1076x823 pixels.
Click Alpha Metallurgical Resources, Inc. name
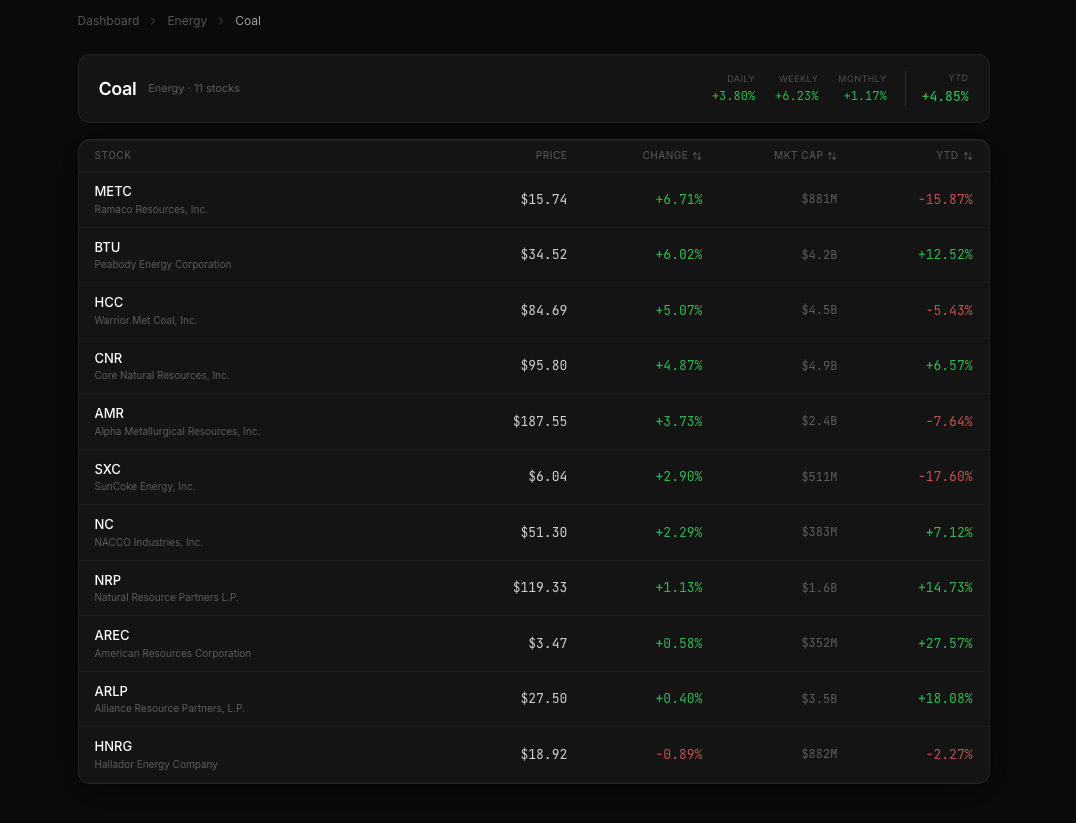[177, 431]
